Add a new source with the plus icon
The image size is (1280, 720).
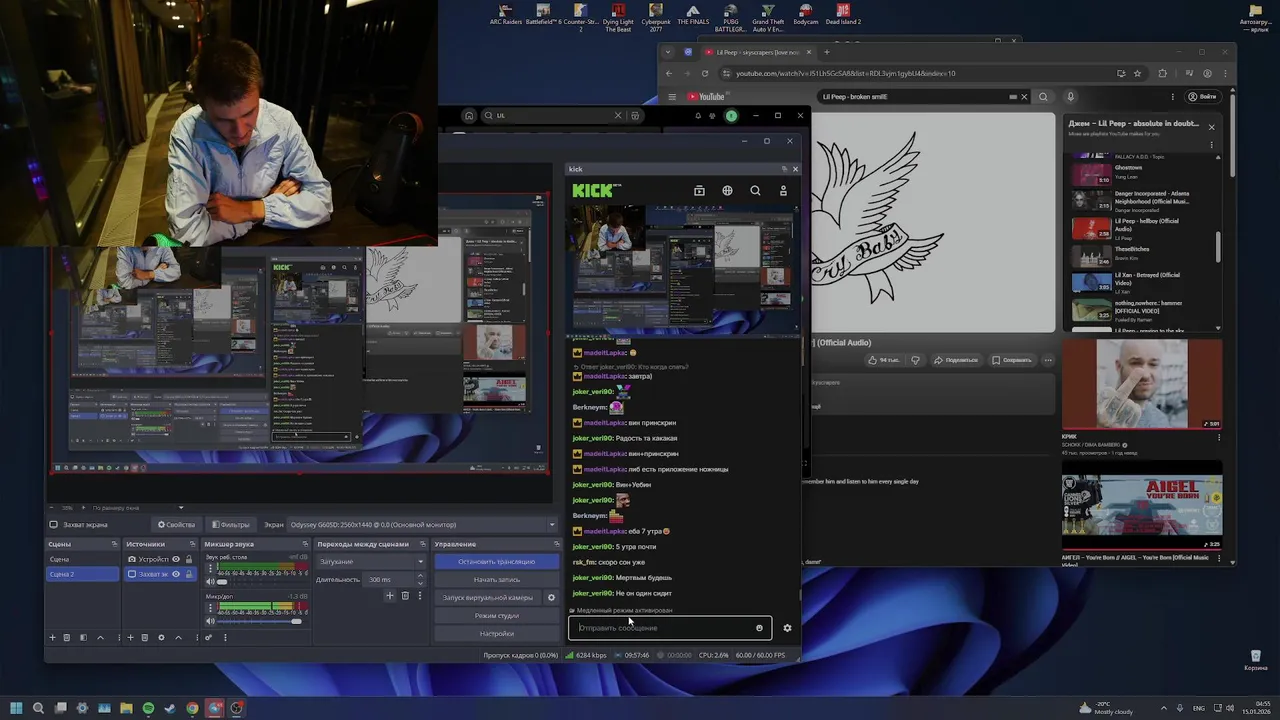130,637
